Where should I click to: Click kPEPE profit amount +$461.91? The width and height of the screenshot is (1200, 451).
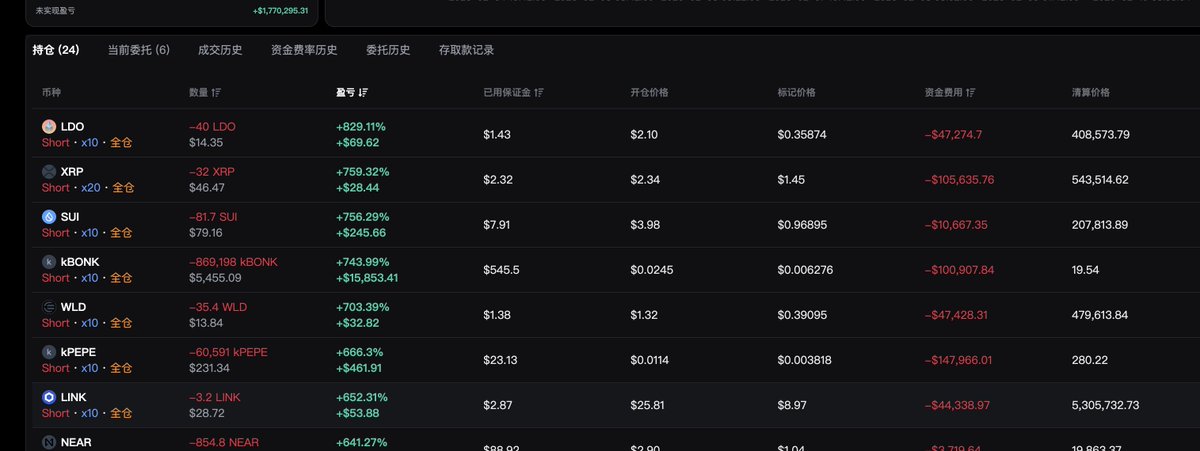360,368
